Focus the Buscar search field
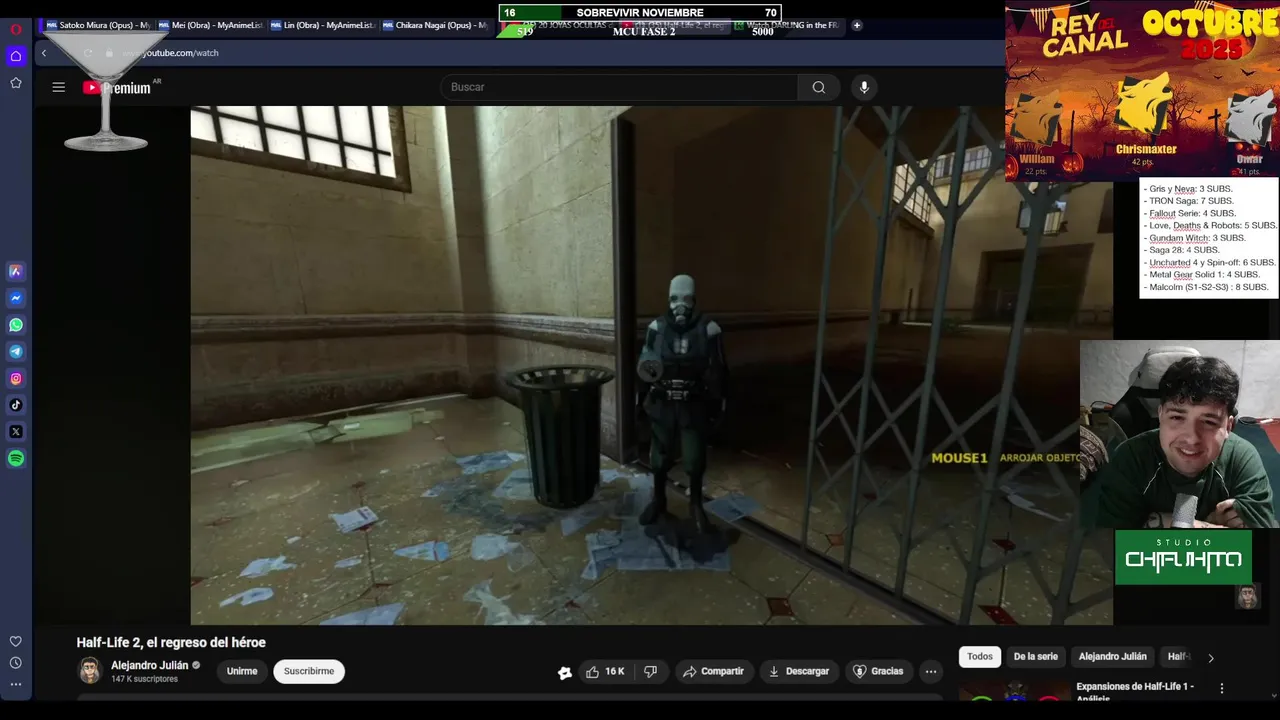The width and height of the screenshot is (1280, 720). [619, 87]
